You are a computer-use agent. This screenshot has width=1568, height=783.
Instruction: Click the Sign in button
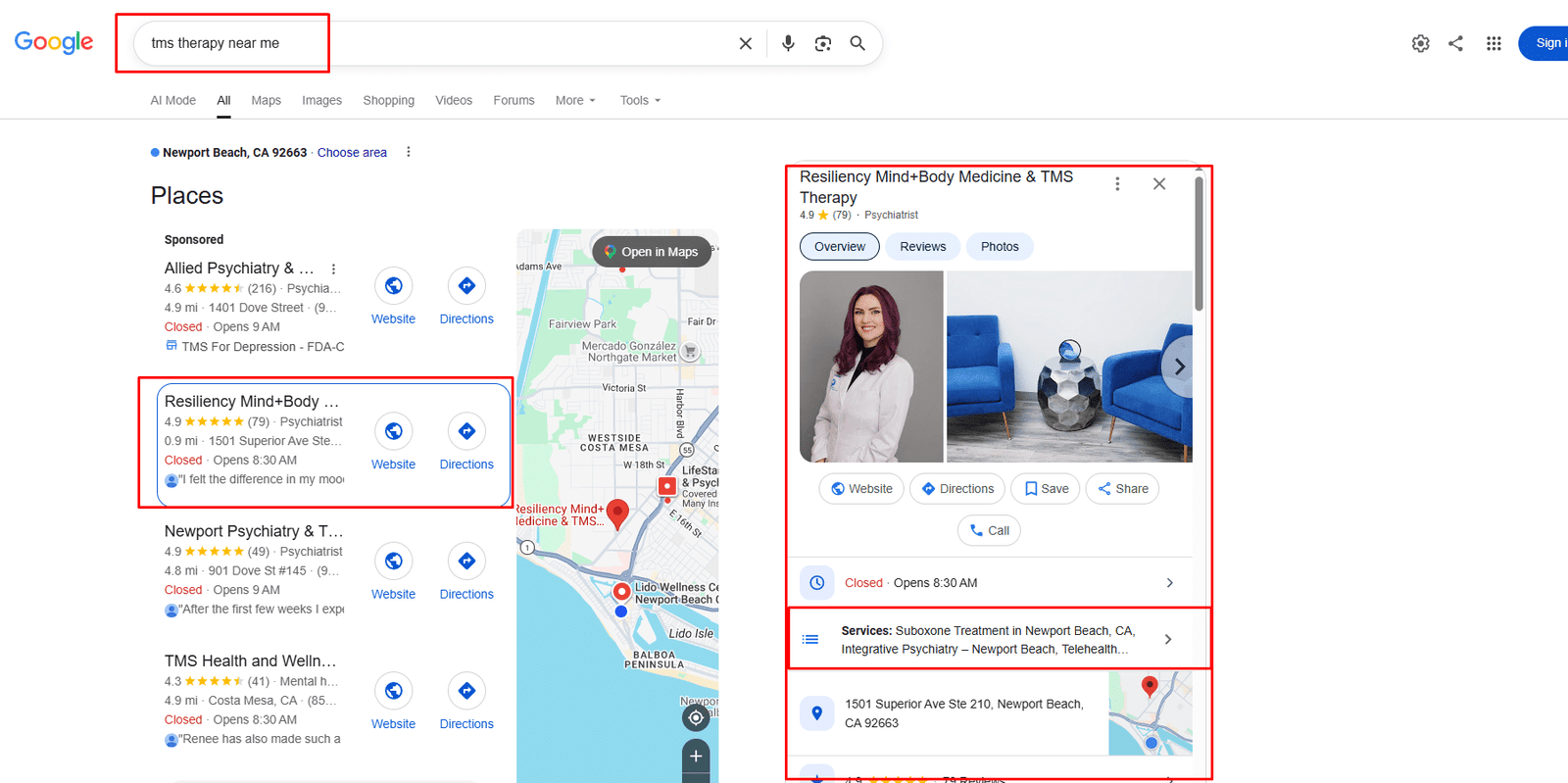[x=1543, y=43]
